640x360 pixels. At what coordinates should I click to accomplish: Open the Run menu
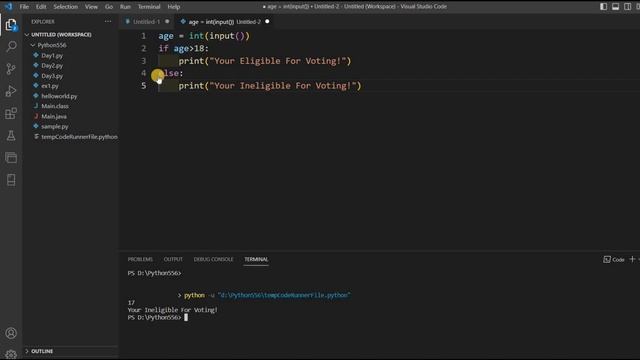tap(125, 7)
